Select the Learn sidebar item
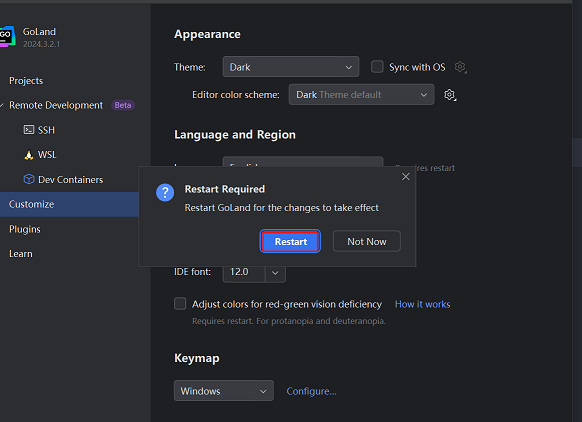Viewport: 582px width, 422px height. tap(21, 254)
